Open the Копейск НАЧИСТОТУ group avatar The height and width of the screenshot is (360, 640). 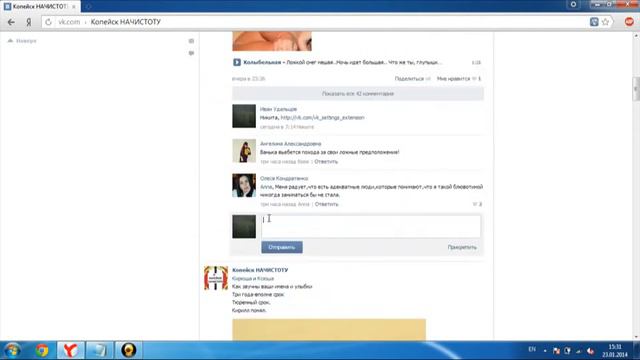click(216, 278)
